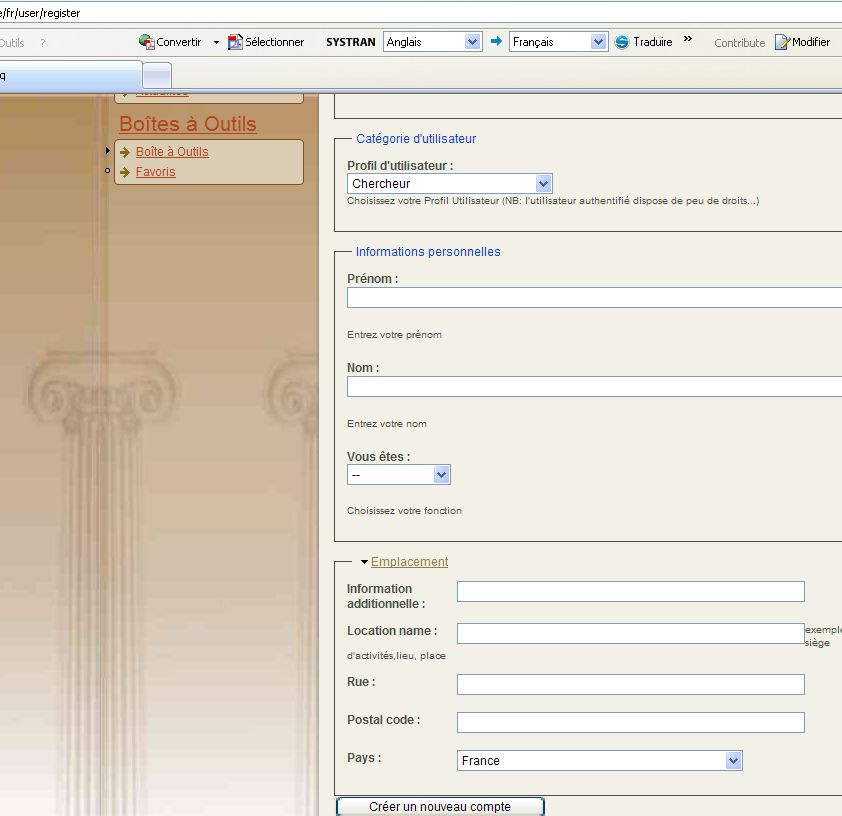Click the Sélectionner PDF icon
This screenshot has width=842, height=816.
click(x=235, y=42)
